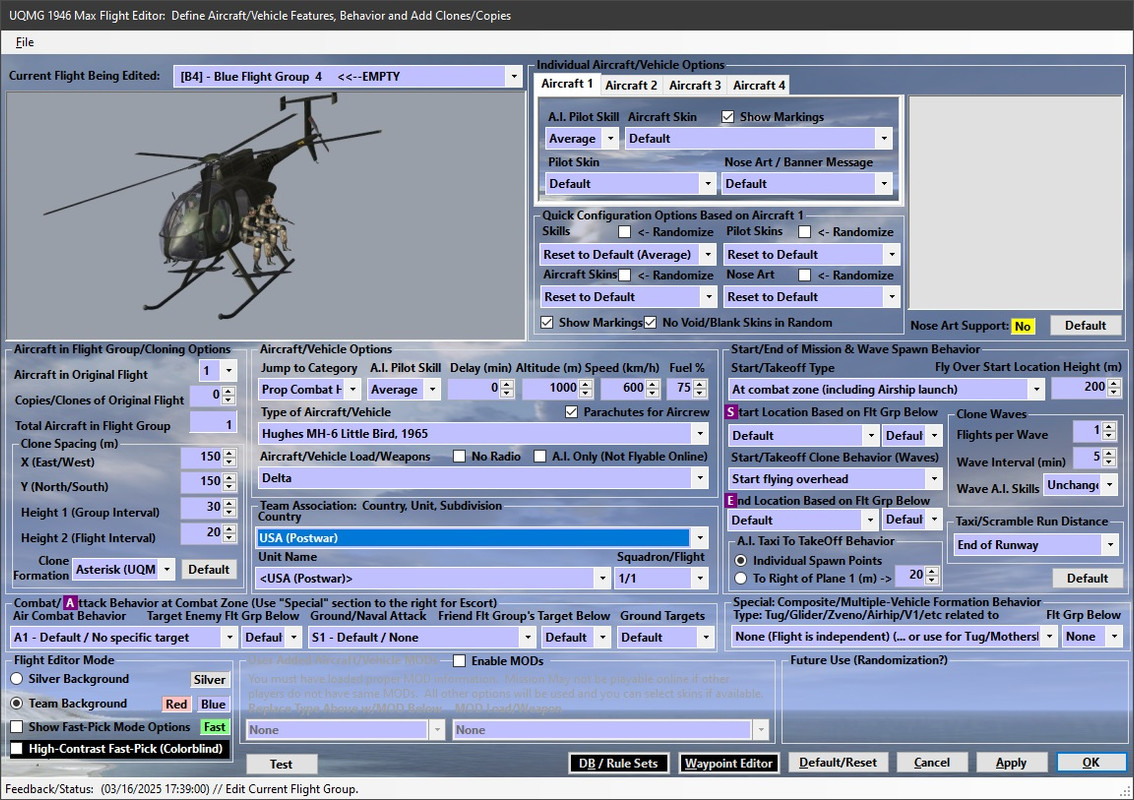This screenshot has width=1134, height=800.
Task: Expand the Aircraft Skin Default dropdown
Action: 884,138
